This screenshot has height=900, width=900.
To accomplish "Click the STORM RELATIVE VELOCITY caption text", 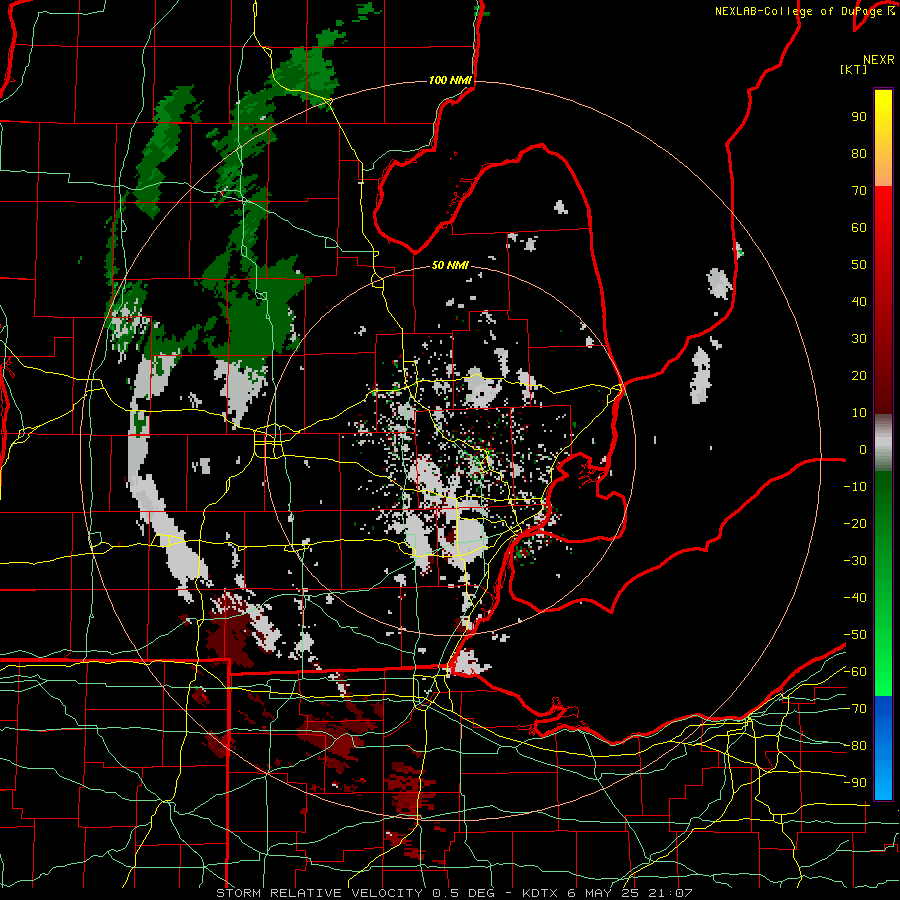I will point(318,893).
